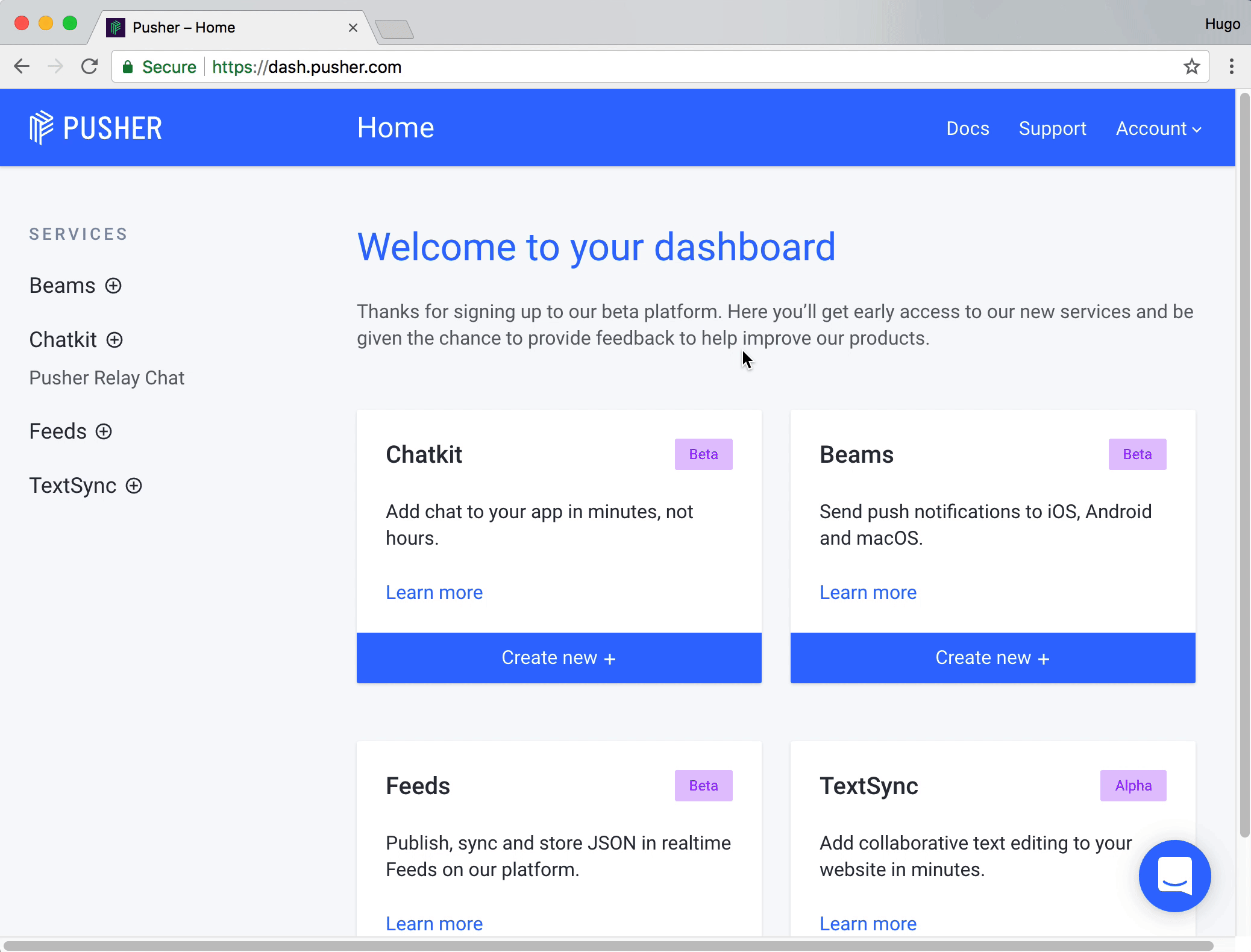Go back using browser back arrow
This screenshot has width=1251, height=952.
[22, 67]
